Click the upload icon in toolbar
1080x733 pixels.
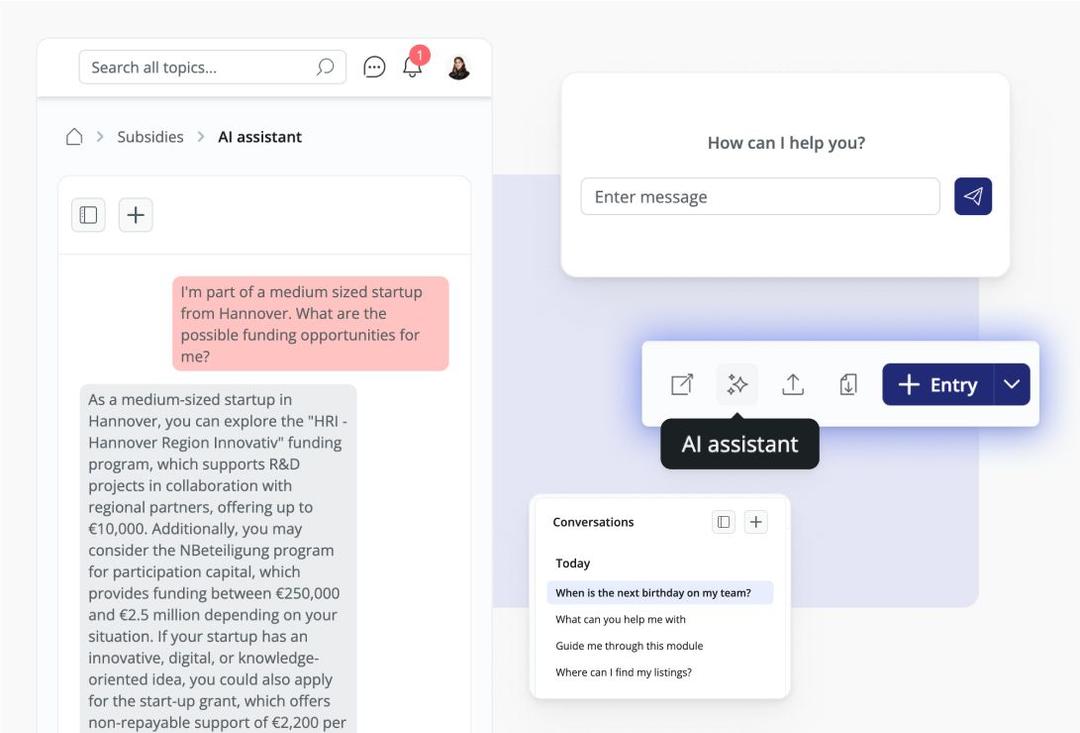pyautogui.click(x=793, y=385)
